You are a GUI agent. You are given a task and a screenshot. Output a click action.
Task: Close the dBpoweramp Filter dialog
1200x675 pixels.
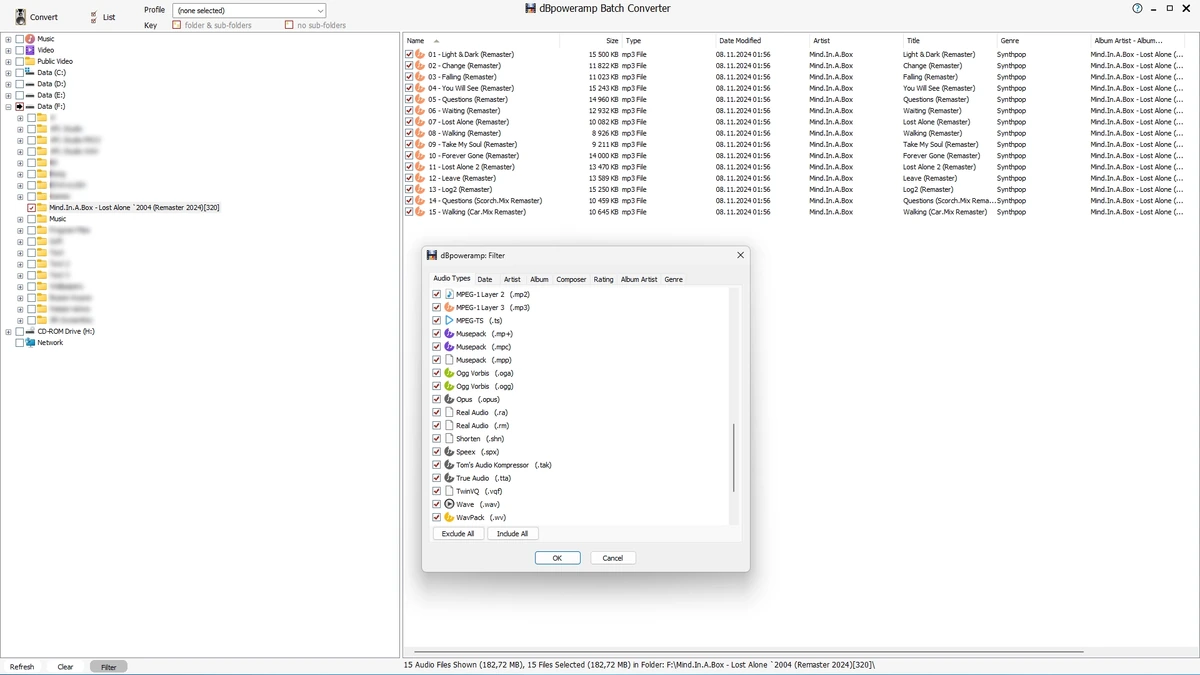[740, 255]
